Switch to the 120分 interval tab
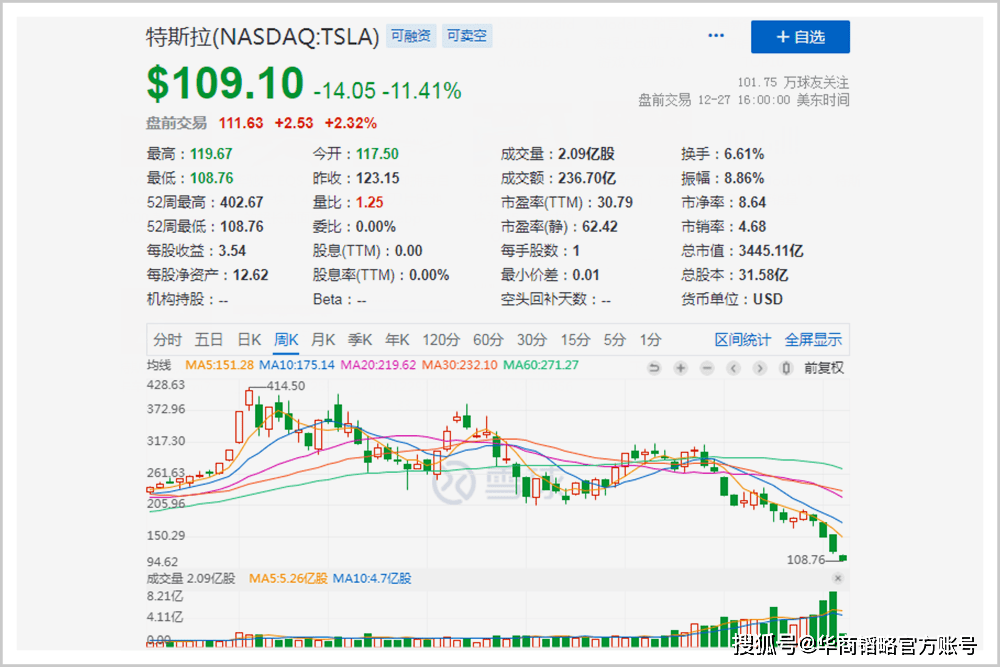Screen dimensions: 1000x667 [x=441, y=340]
